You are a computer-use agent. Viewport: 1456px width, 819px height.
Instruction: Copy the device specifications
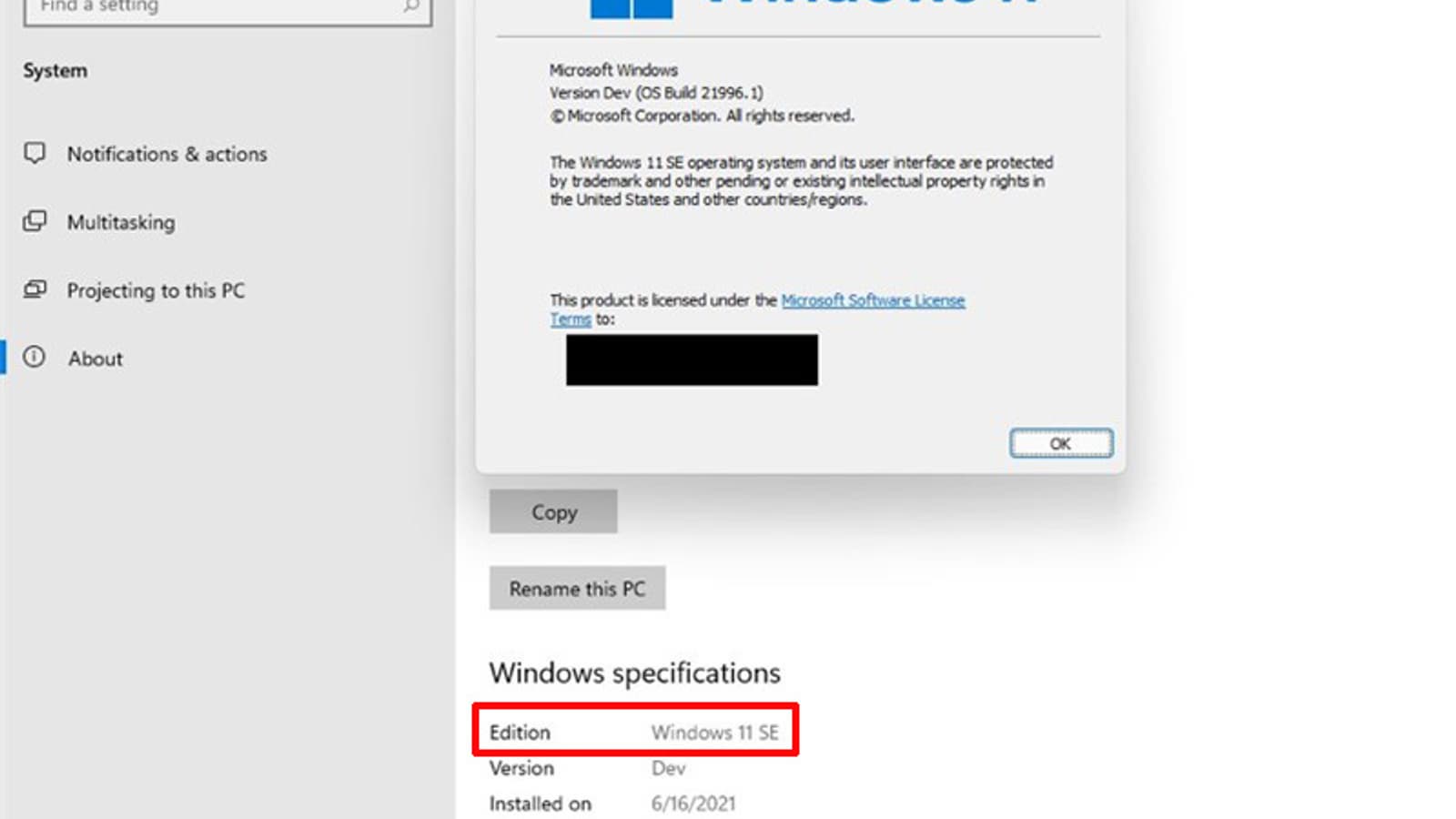[553, 511]
